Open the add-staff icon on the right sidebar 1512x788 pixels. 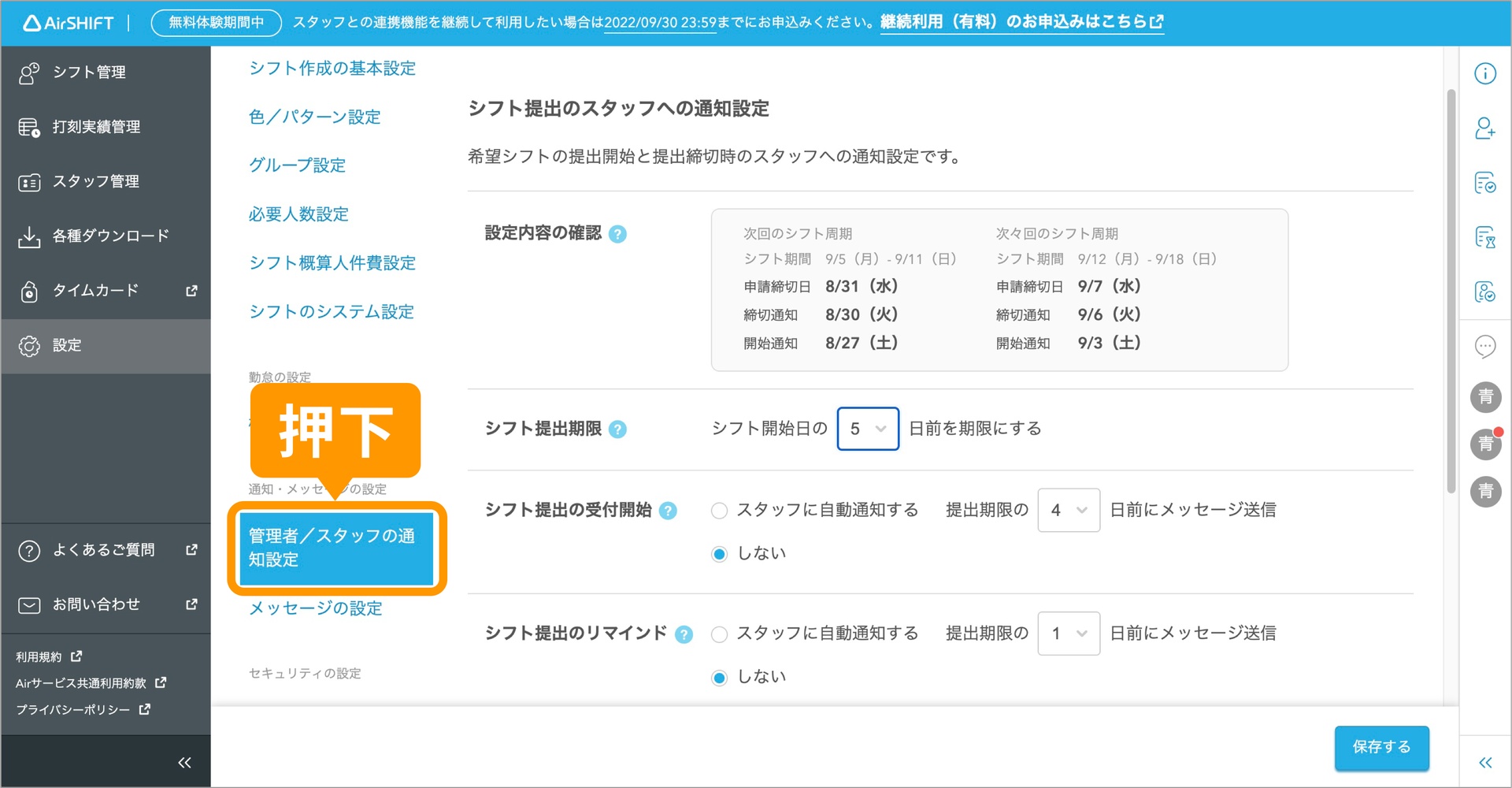(1485, 128)
